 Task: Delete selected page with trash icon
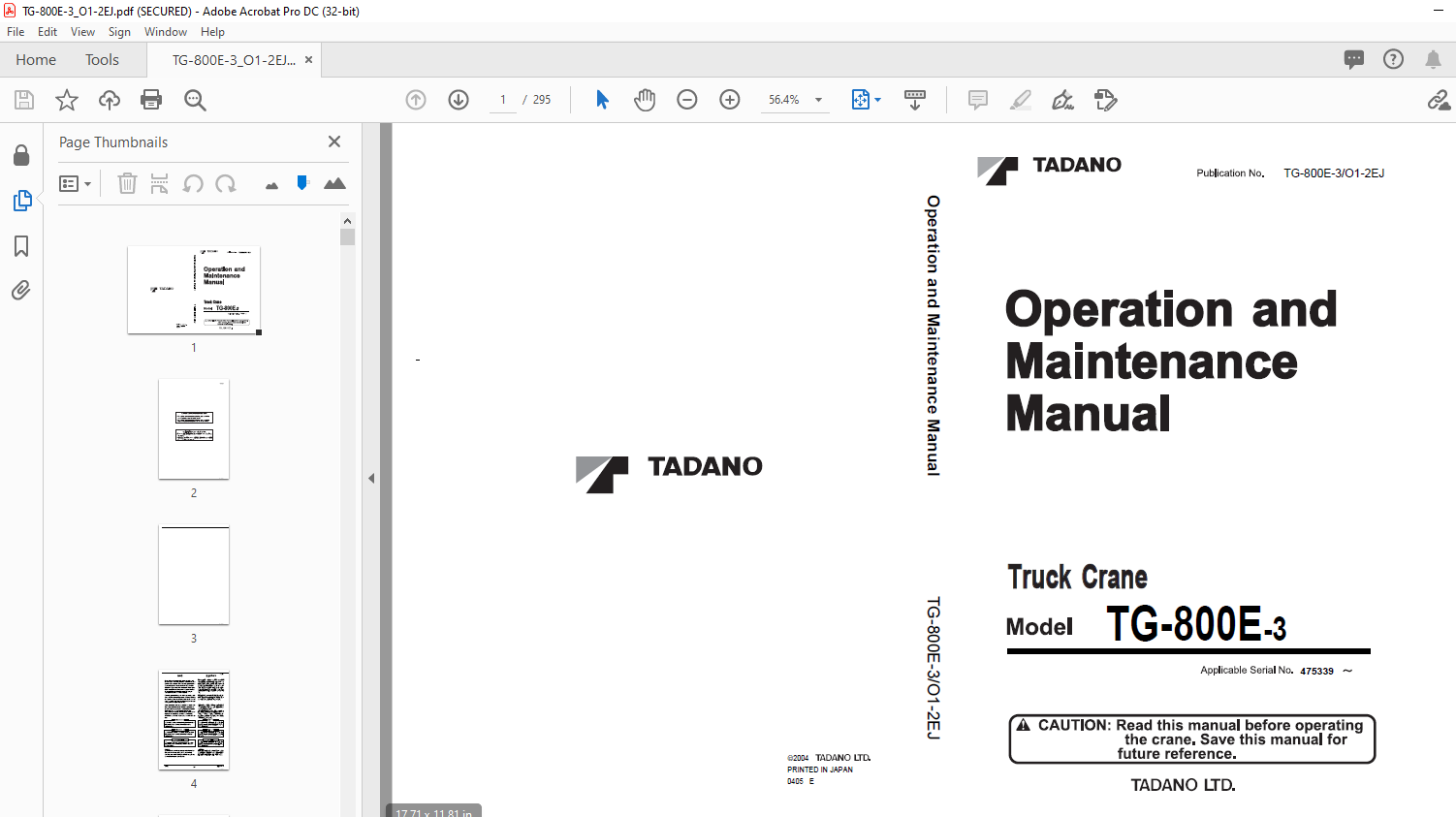pyautogui.click(x=127, y=183)
